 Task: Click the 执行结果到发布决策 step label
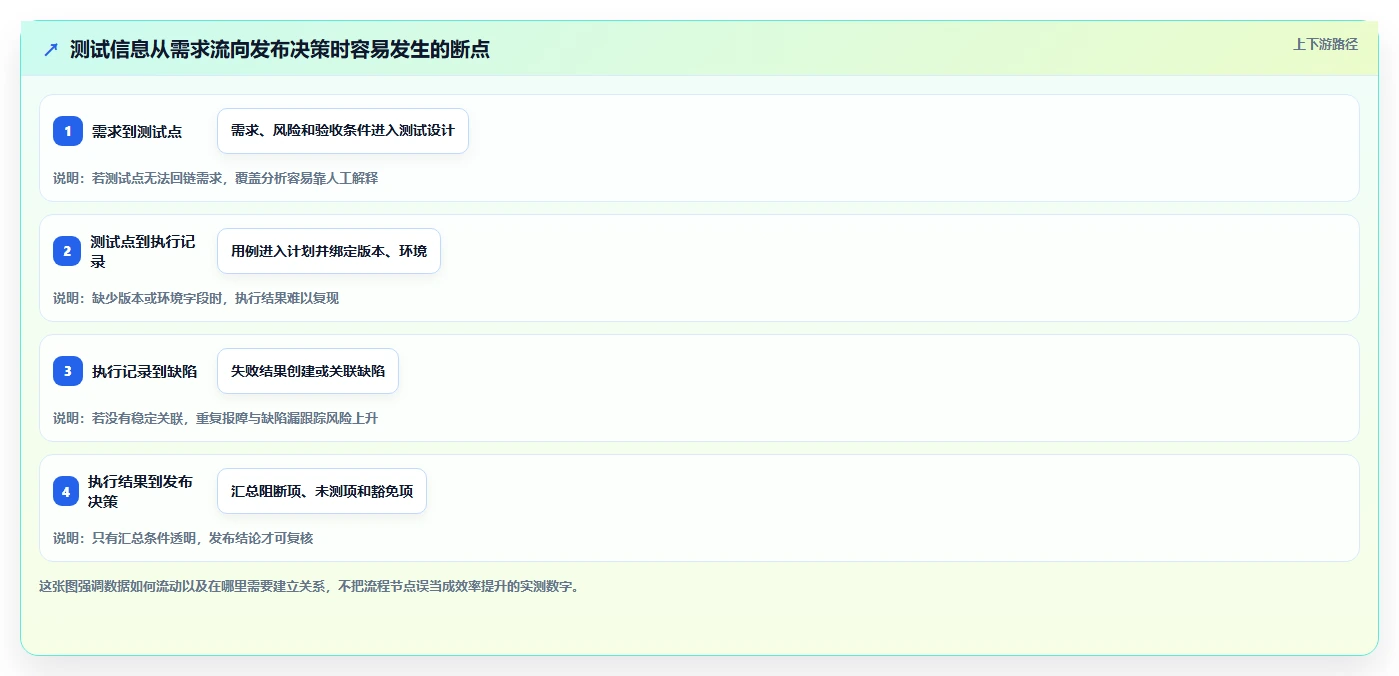coord(142,491)
